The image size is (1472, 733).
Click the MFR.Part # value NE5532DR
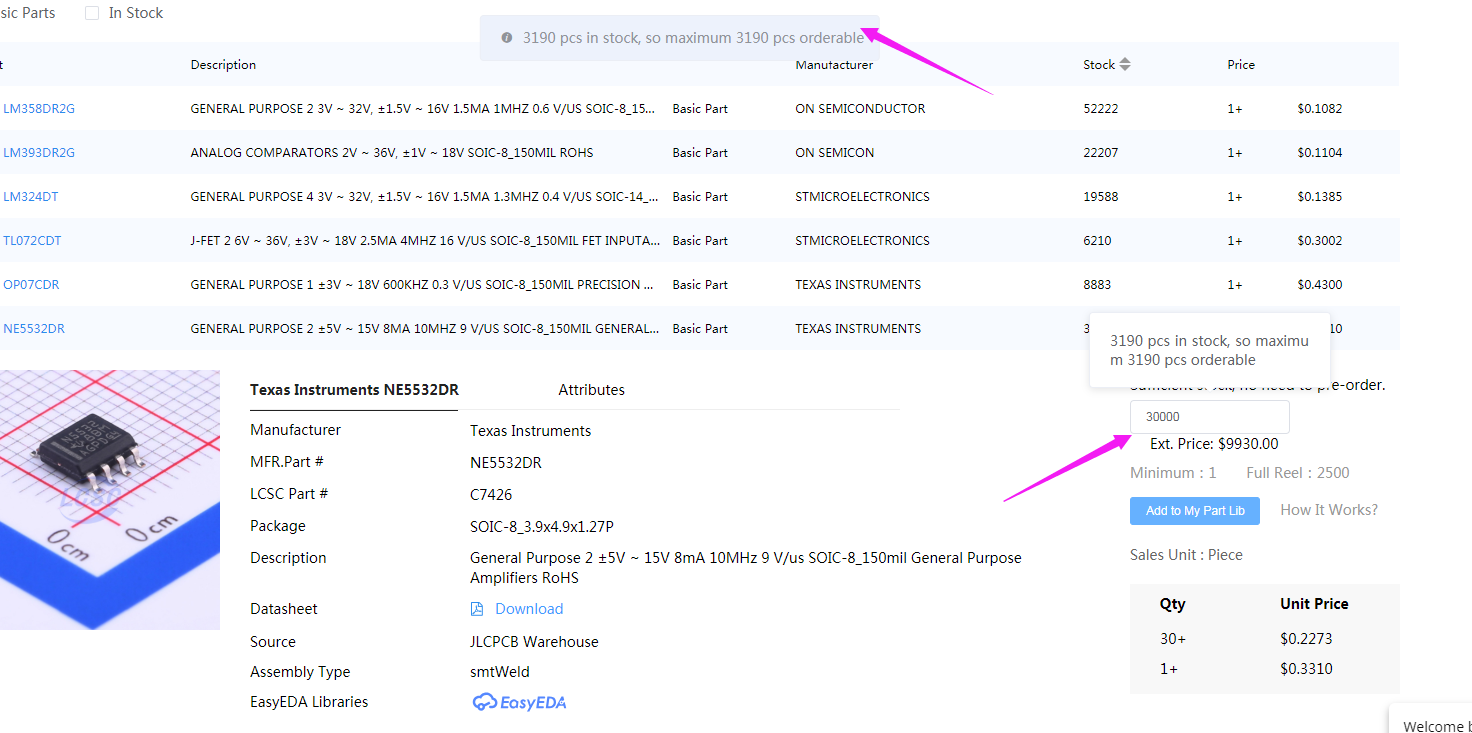click(506, 463)
